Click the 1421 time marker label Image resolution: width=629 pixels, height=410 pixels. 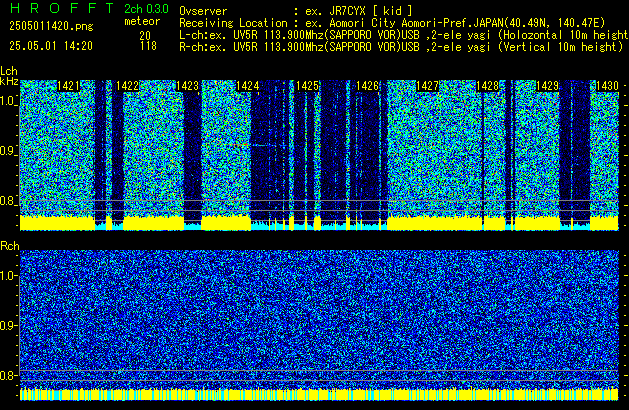click(x=69, y=86)
